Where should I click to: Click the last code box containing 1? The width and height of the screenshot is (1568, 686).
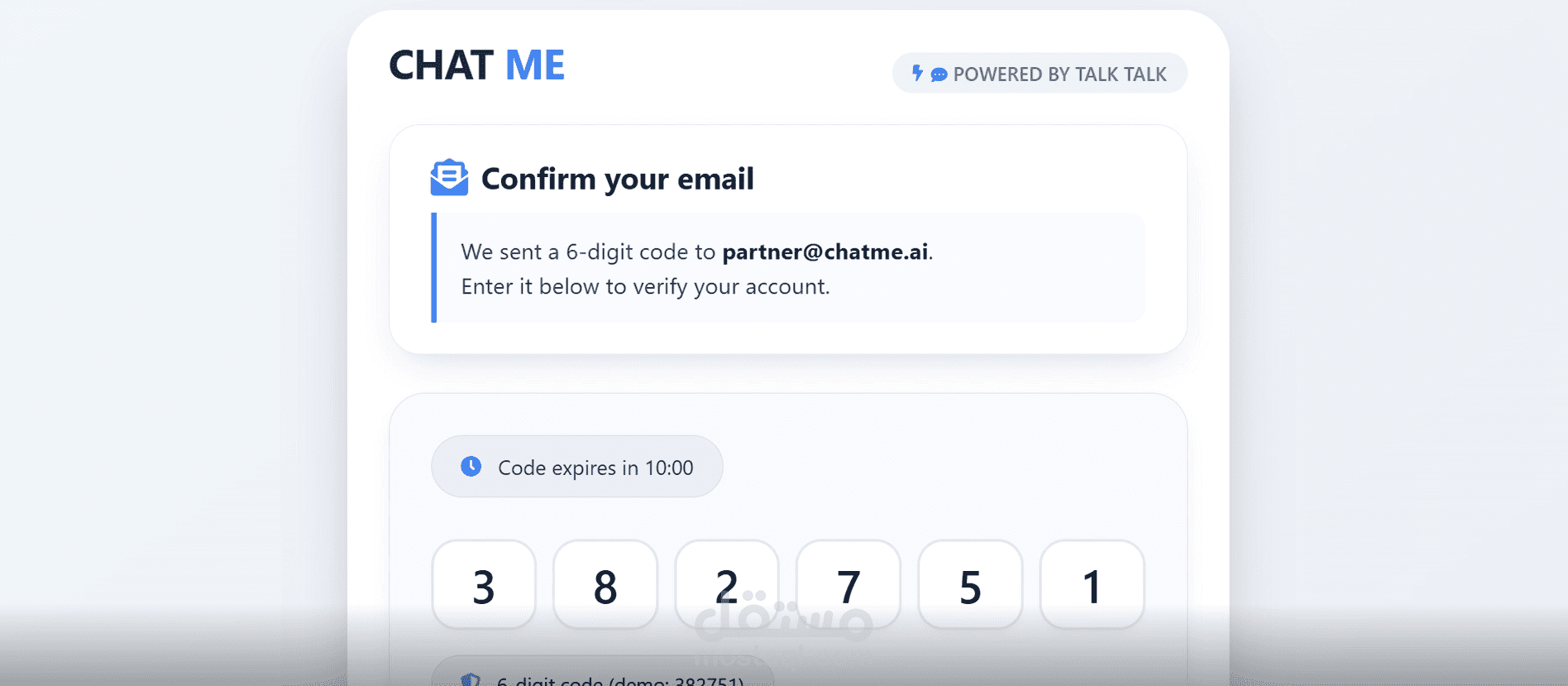click(x=1092, y=585)
